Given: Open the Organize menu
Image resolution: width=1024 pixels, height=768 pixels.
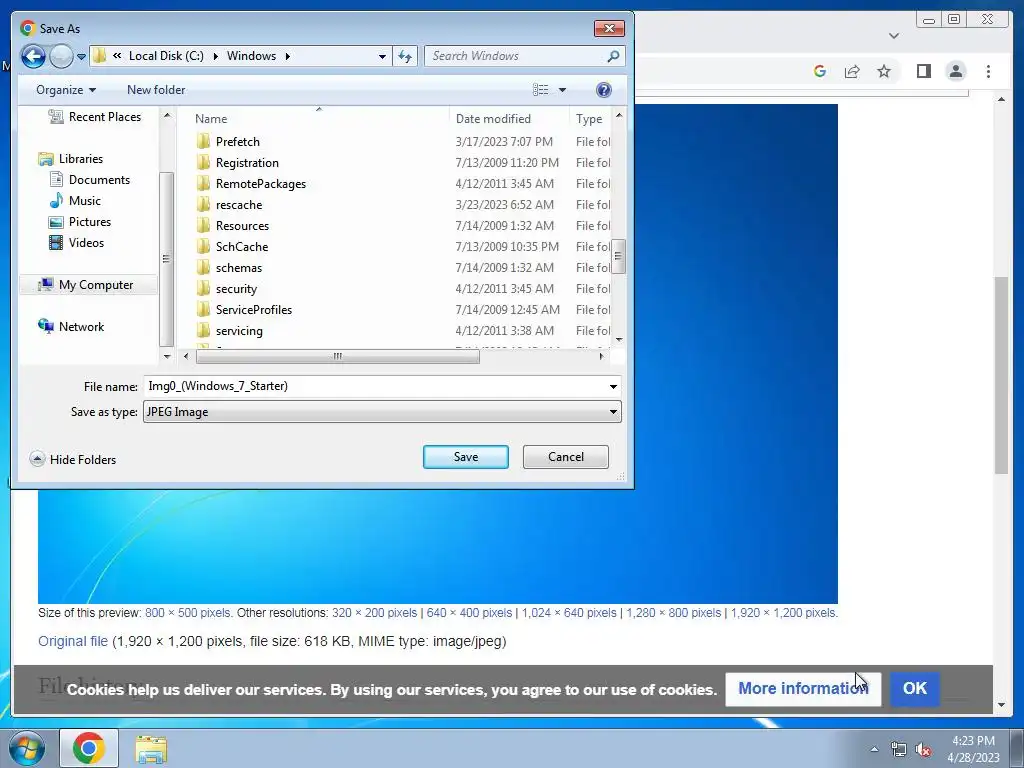Looking at the screenshot, I should pyautogui.click(x=65, y=90).
